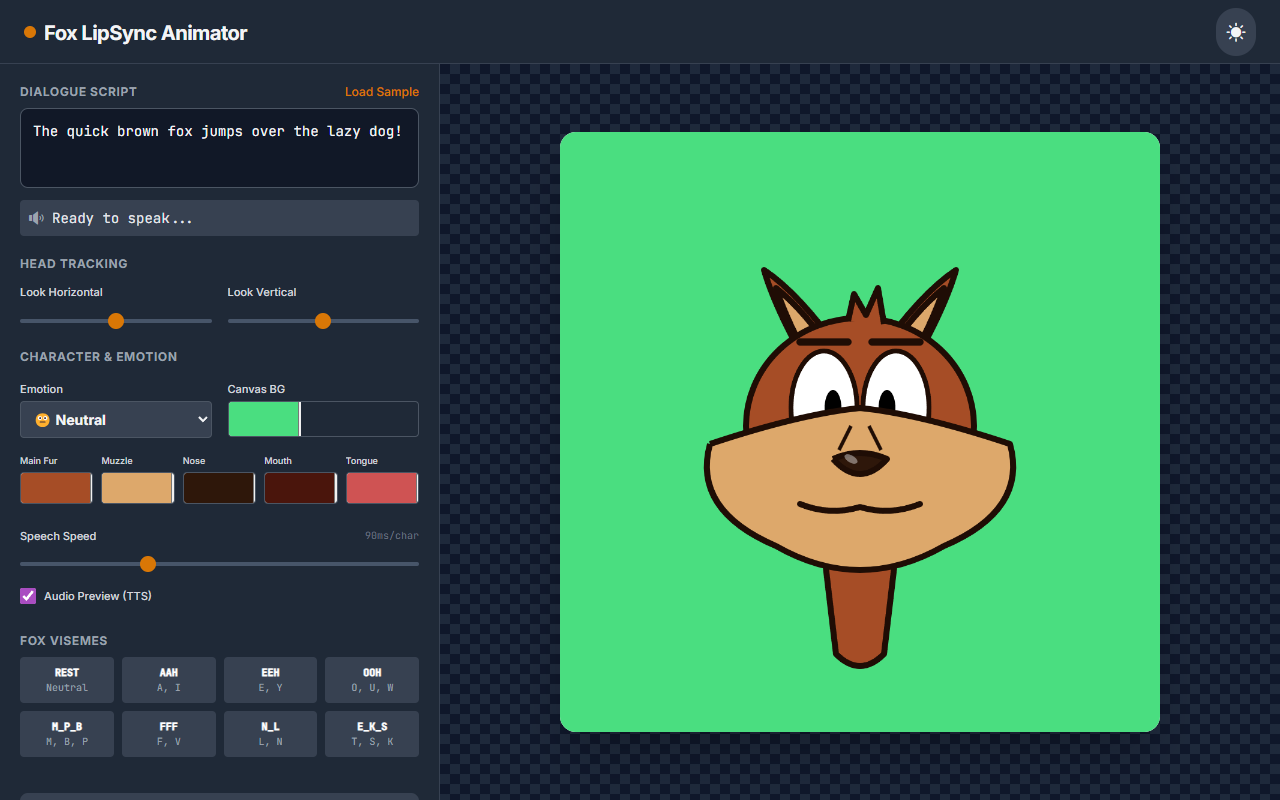The width and height of the screenshot is (1280, 800).
Task: Select the OOH viseme
Action: (x=371, y=680)
